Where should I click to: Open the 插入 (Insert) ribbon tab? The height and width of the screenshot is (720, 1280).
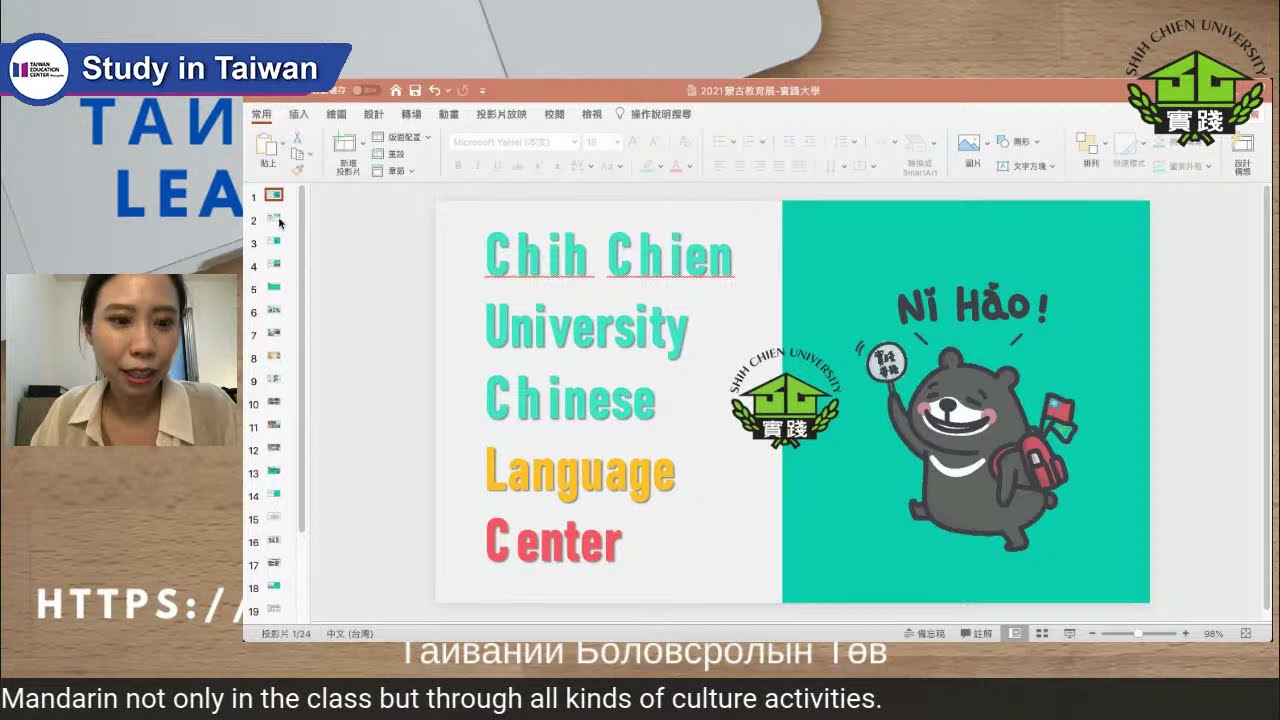[x=299, y=114]
